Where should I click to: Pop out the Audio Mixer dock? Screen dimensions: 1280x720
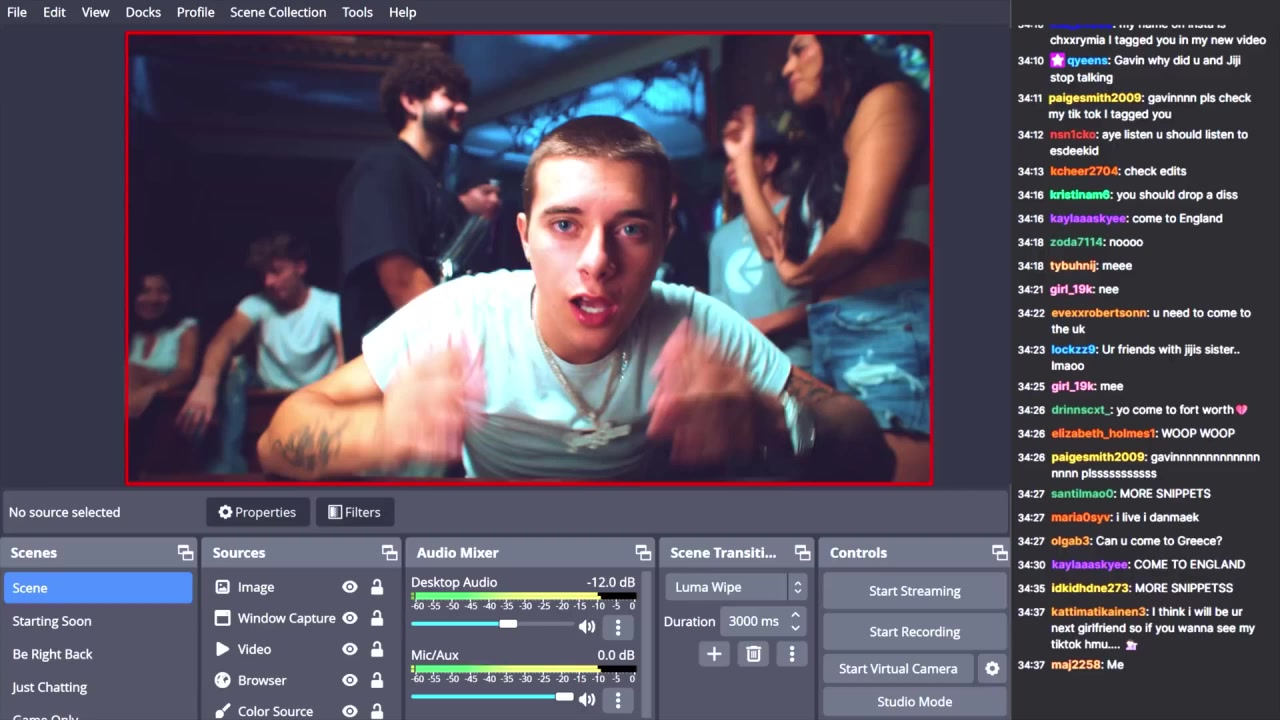click(643, 553)
